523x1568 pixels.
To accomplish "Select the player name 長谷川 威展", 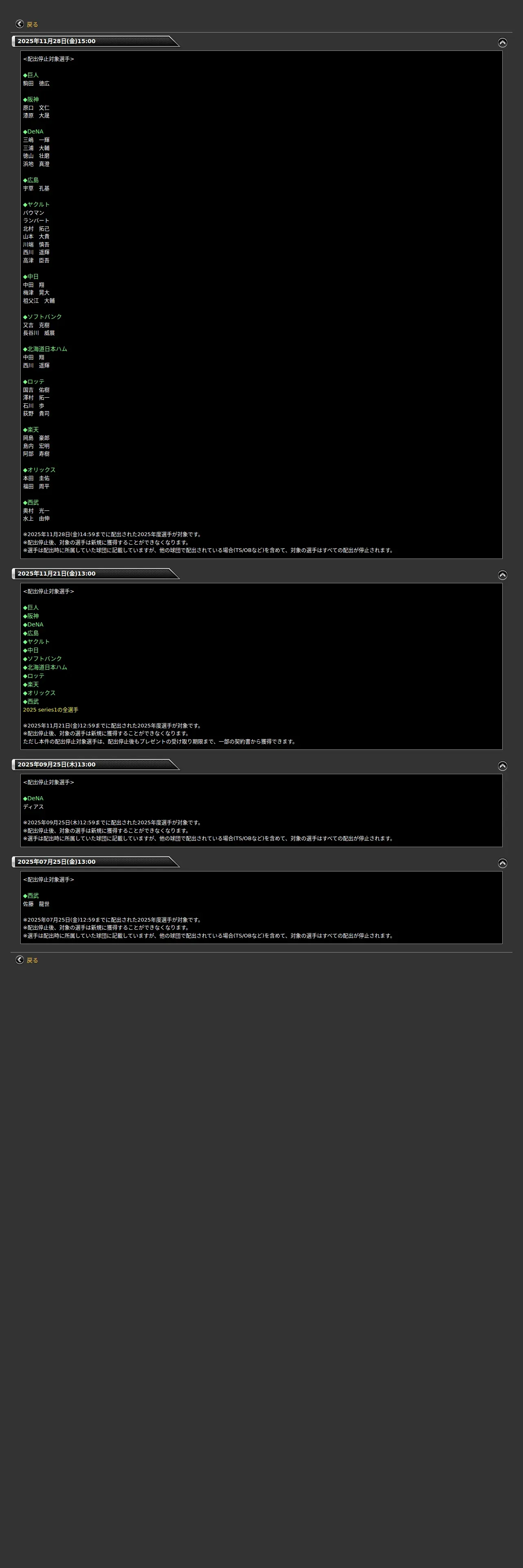I will point(39,333).
